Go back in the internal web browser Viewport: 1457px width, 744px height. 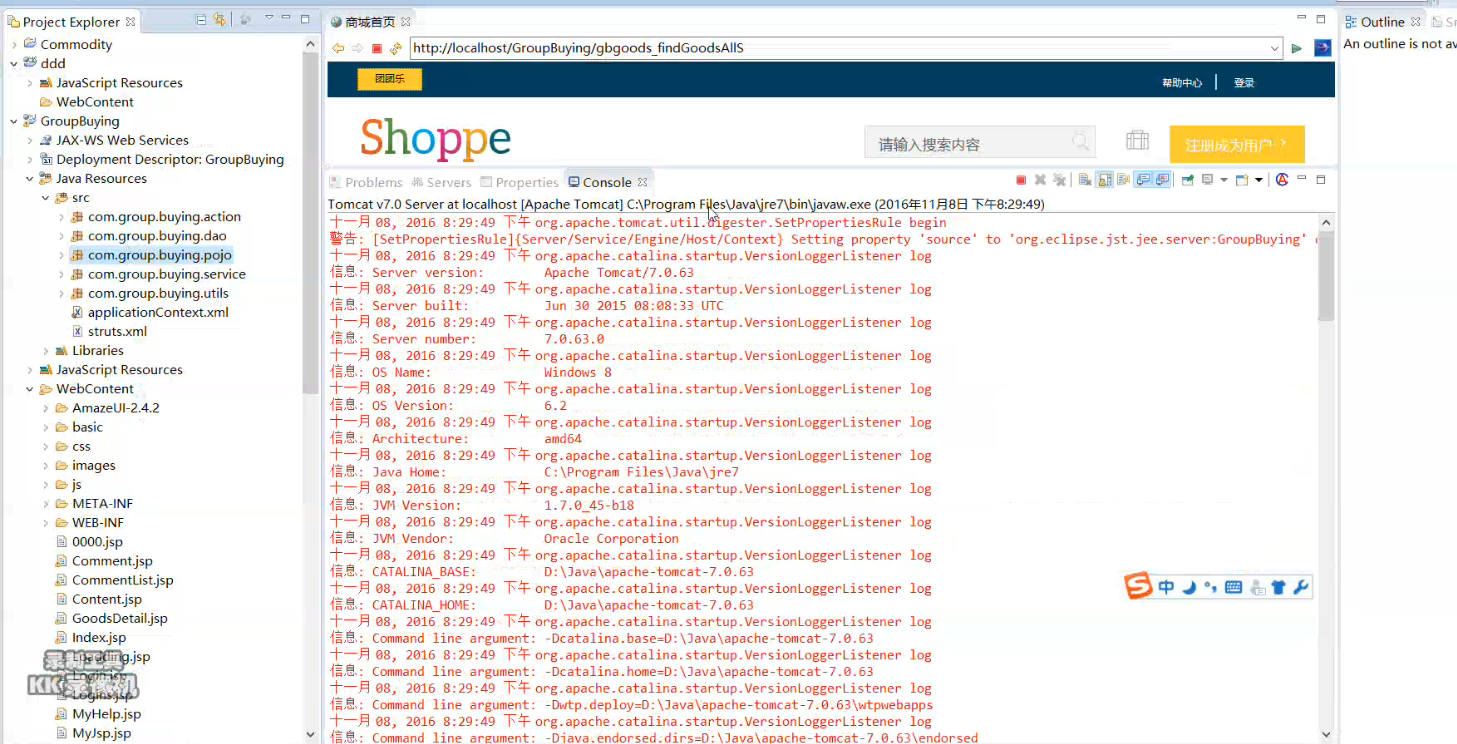339,48
